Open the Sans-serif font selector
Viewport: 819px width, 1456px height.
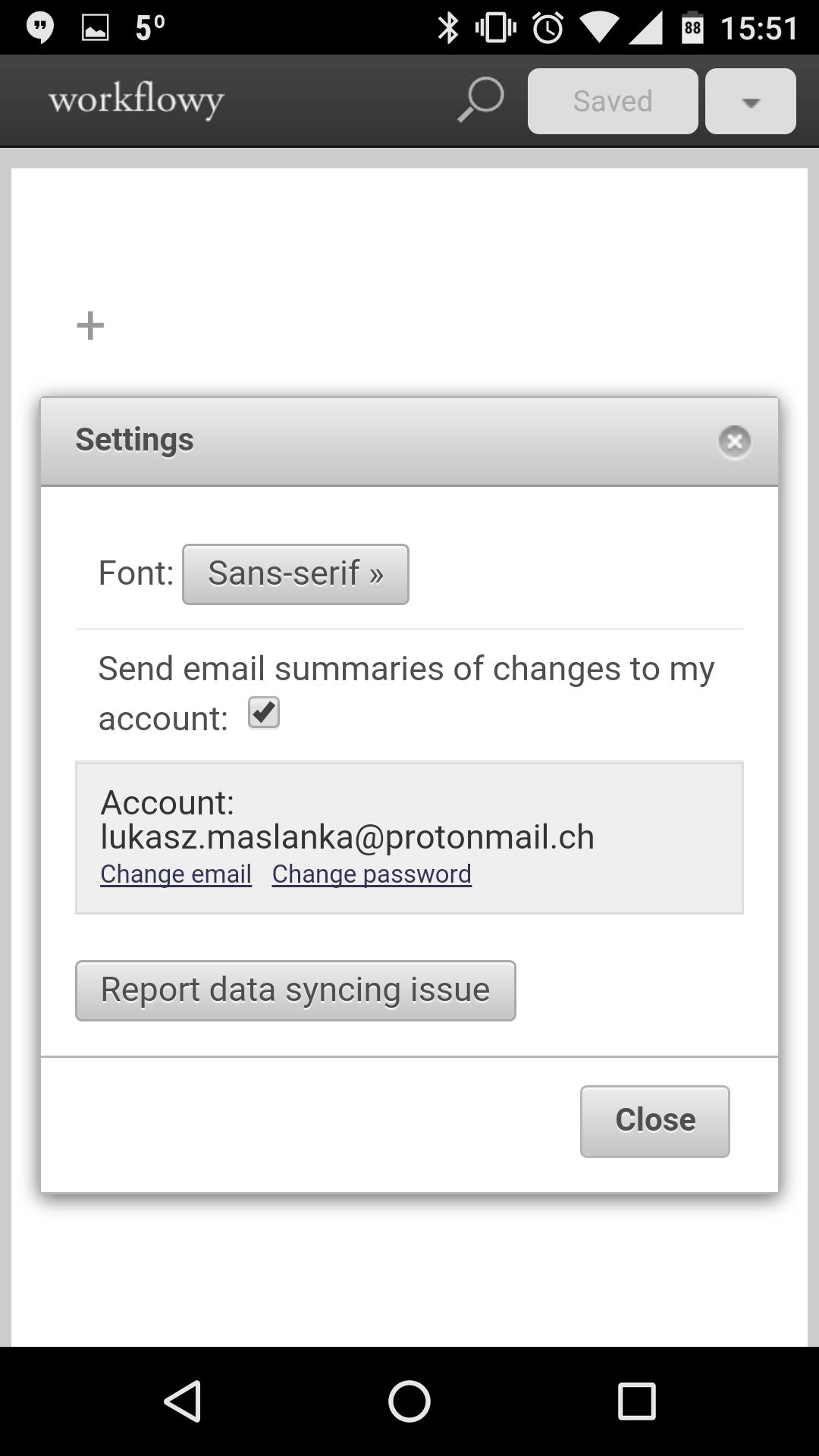point(296,574)
